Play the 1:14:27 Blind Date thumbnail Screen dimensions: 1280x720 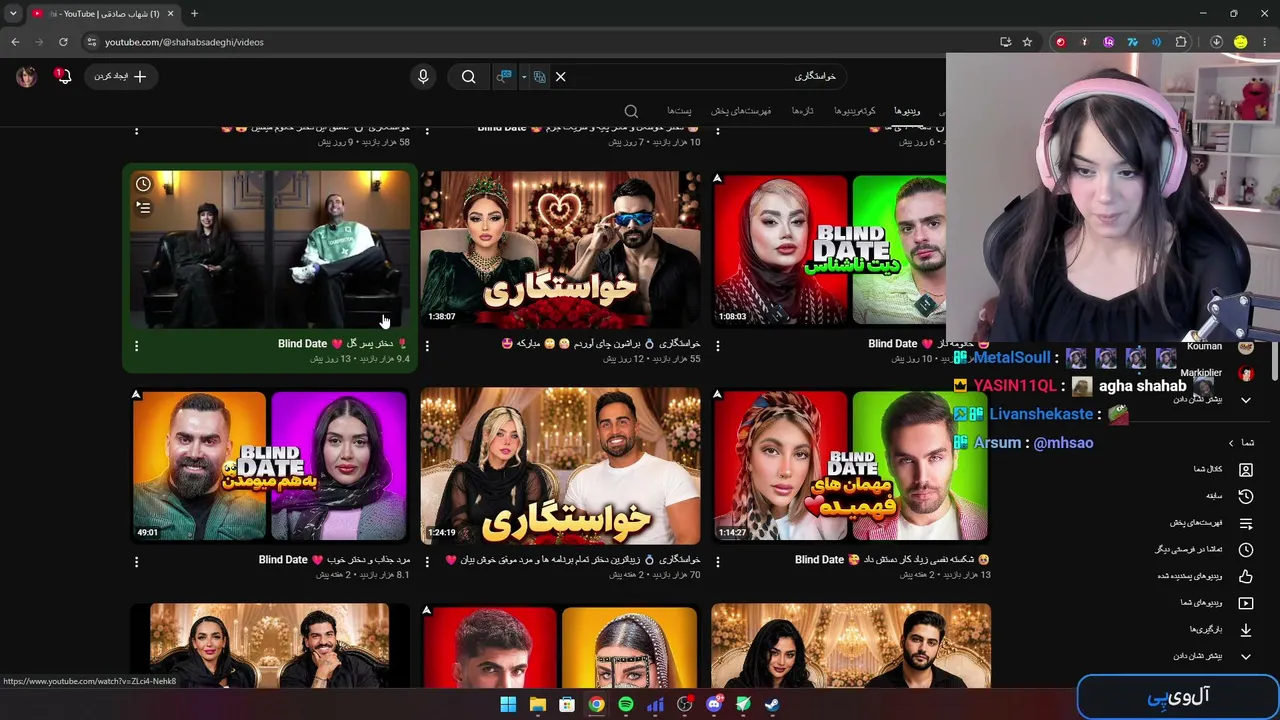click(x=850, y=465)
